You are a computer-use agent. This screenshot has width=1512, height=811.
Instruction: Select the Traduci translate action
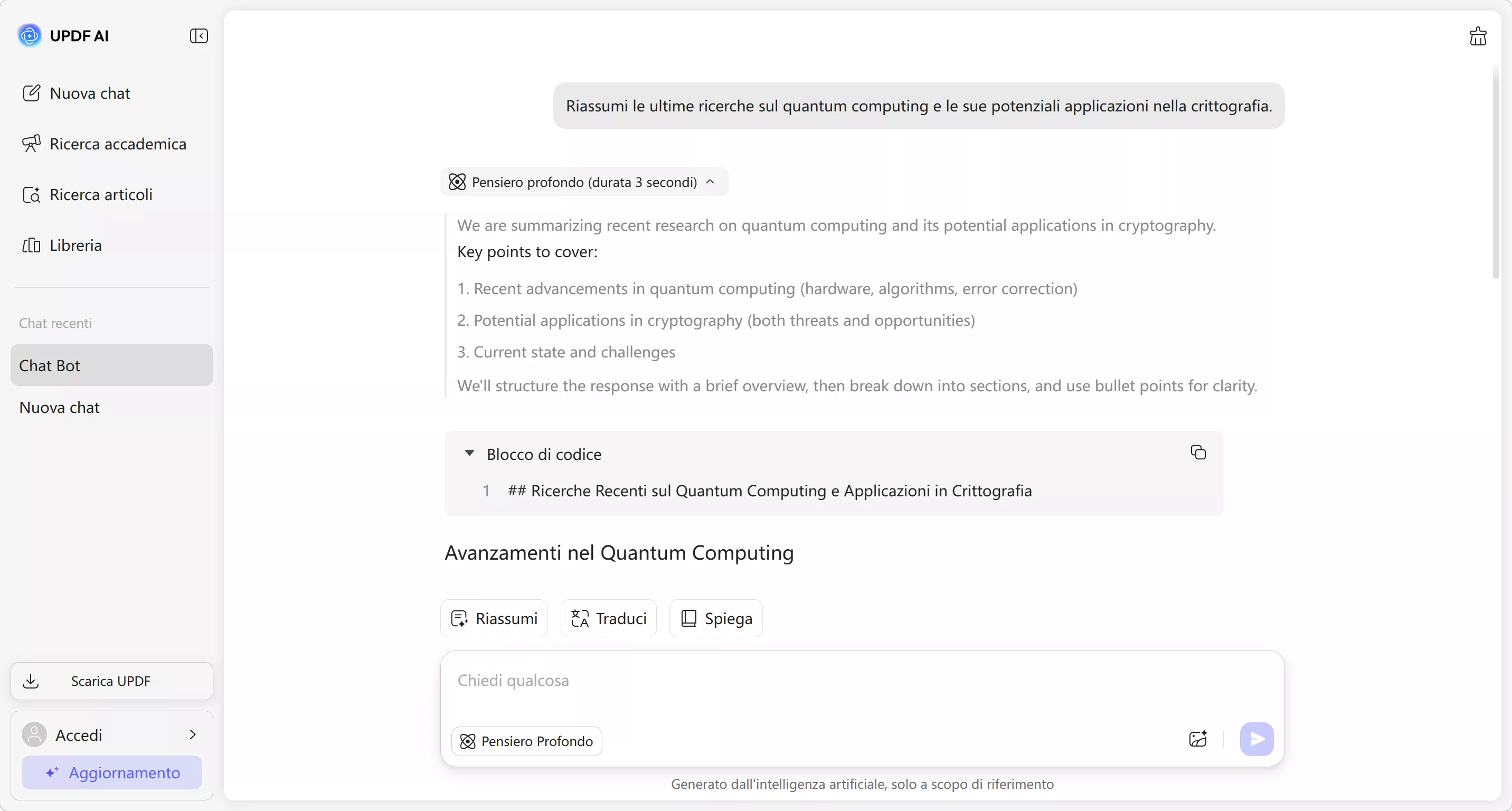click(x=608, y=618)
